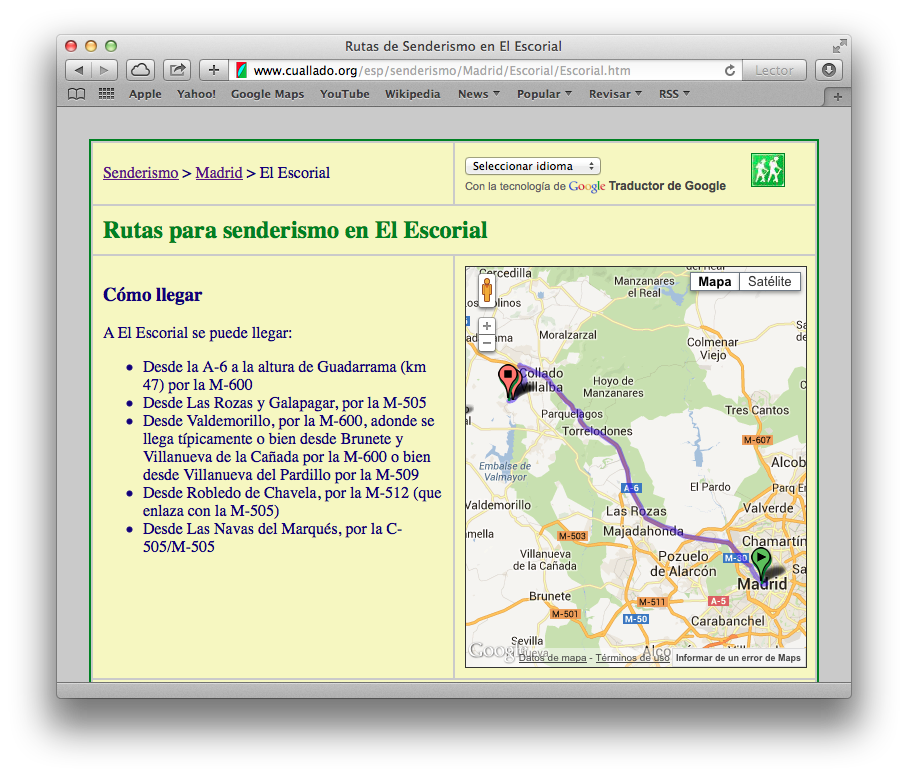
Task: Click the Desde Robledo de Chavela line
Action: tap(292, 502)
